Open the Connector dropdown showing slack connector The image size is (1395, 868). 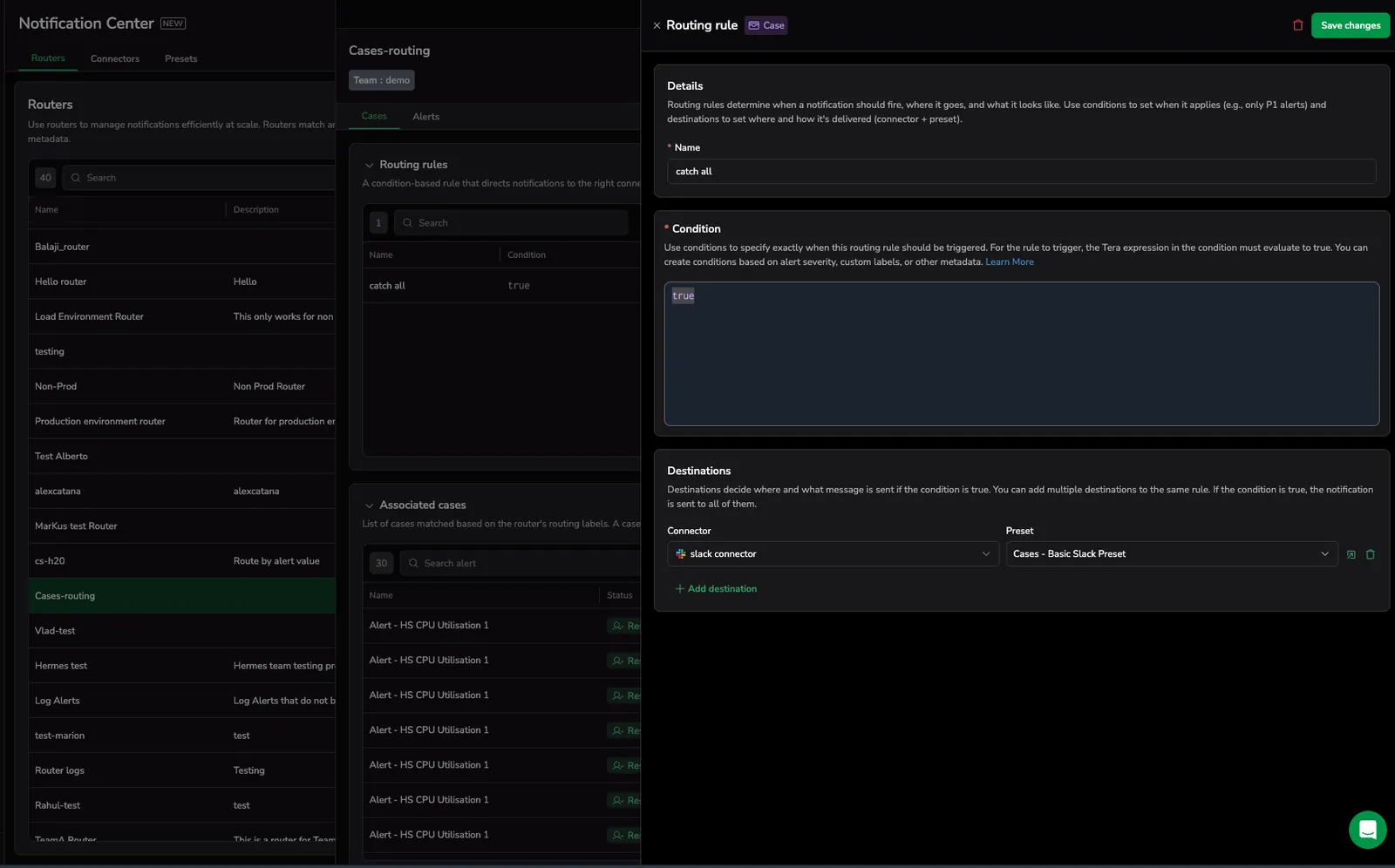[x=833, y=554]
